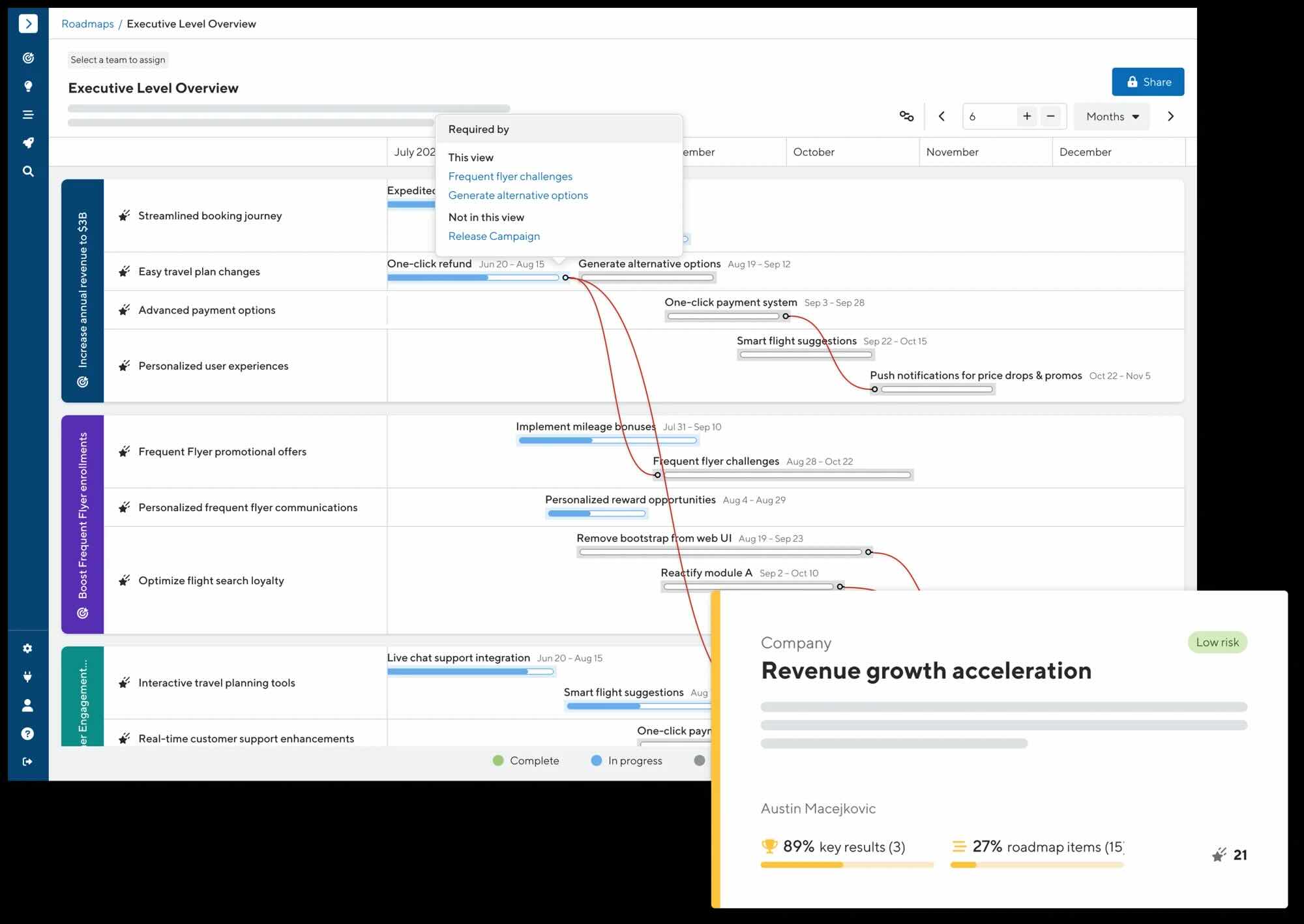The width and height of the screenshot is (1304, 924).
Task: Open the Months time scale dropdown
Action: point(1112,117)
